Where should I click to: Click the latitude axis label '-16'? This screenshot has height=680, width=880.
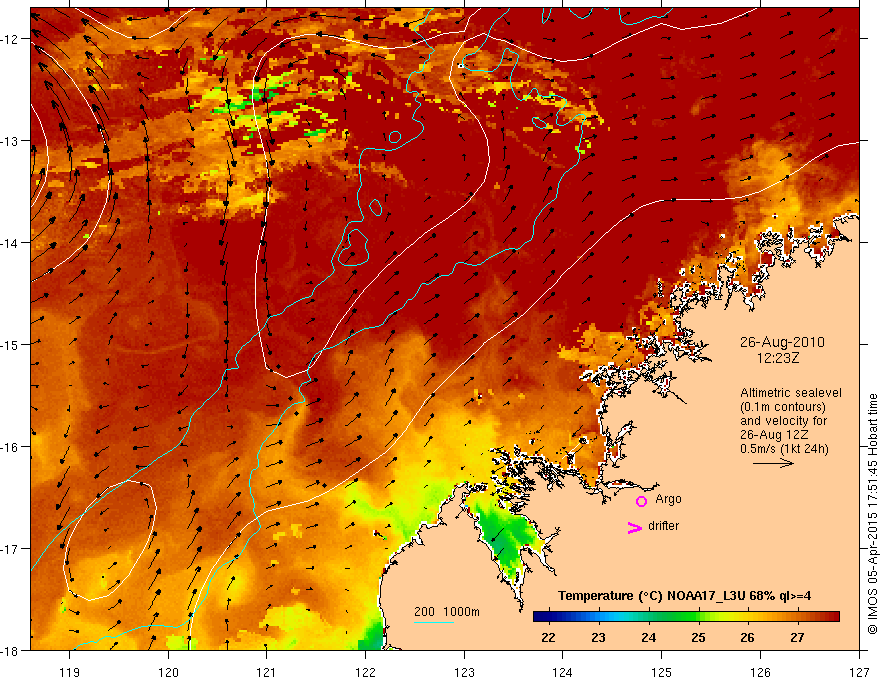point(10,447)
